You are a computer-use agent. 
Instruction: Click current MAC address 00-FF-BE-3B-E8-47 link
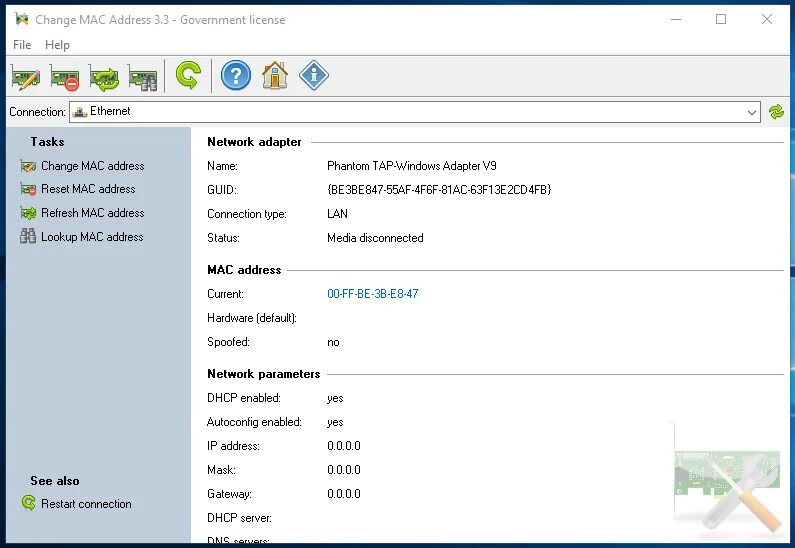click(373, 294)
